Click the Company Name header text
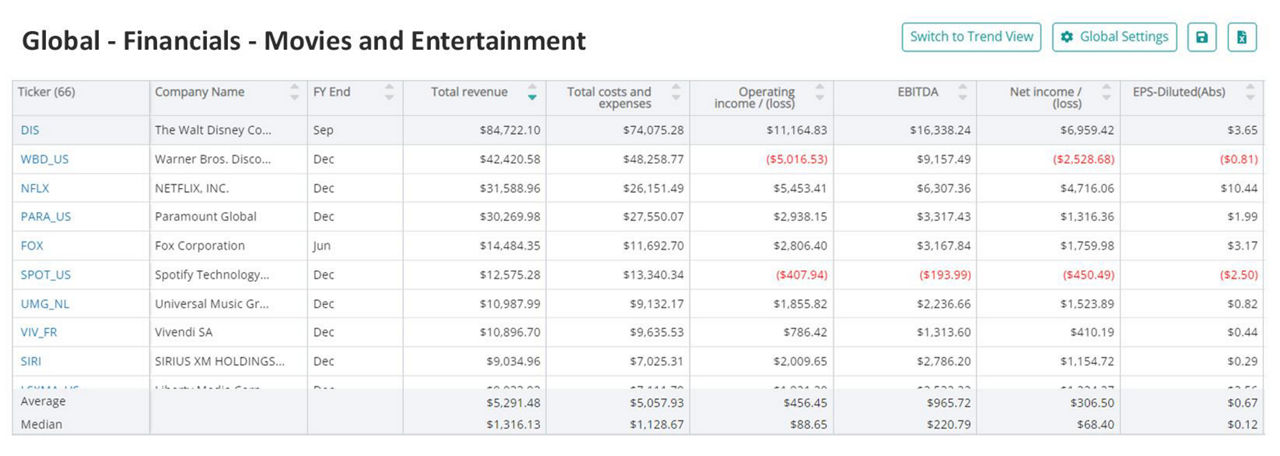Screen dimensions: 1280x456 coord(200,92)
